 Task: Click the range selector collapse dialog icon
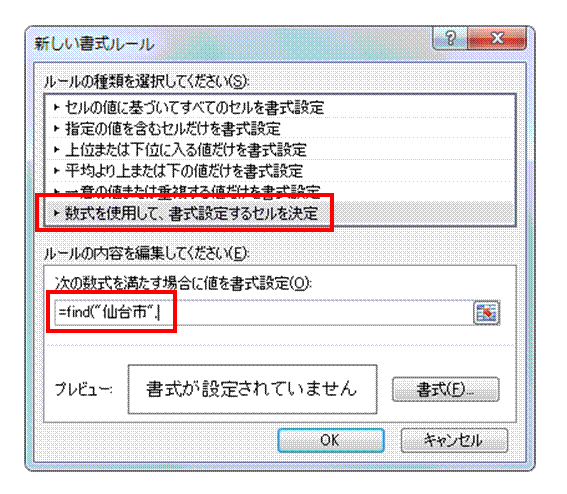point(487,312)
